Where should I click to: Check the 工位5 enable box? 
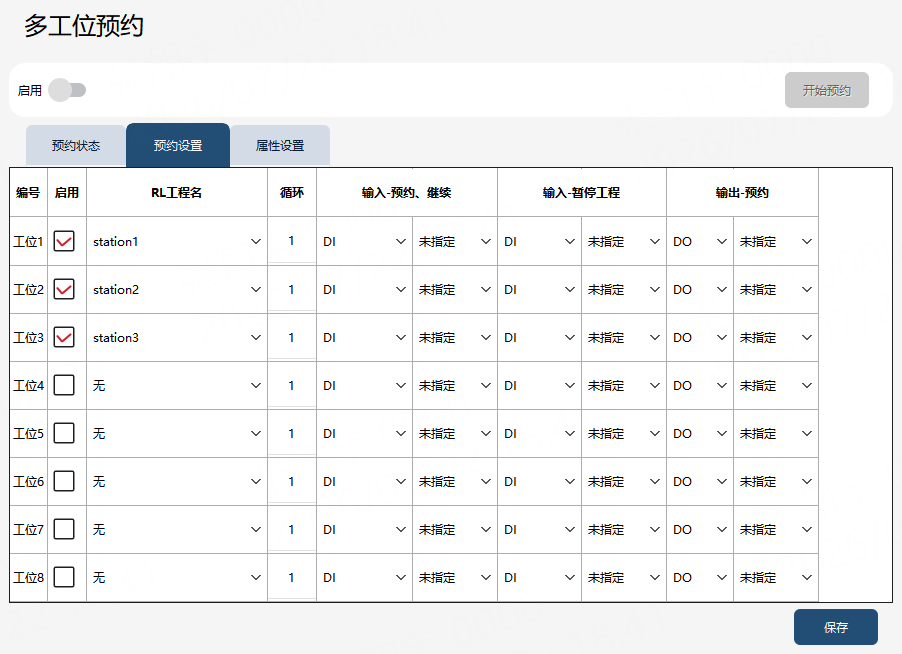[64, 433]
